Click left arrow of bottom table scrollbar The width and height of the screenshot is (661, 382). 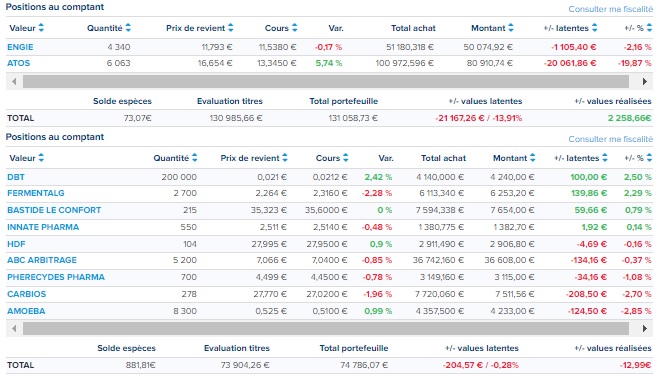(14, 328)
